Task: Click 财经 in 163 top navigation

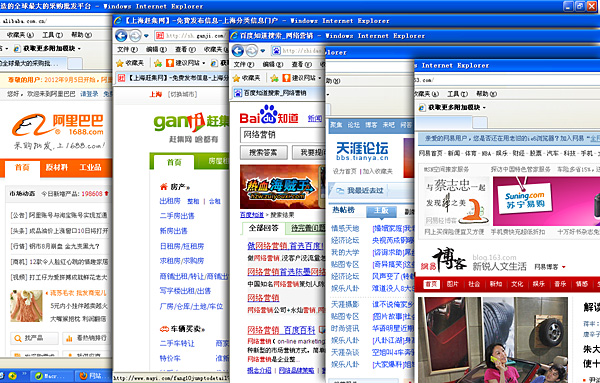Action: click(x=518, y=153)
